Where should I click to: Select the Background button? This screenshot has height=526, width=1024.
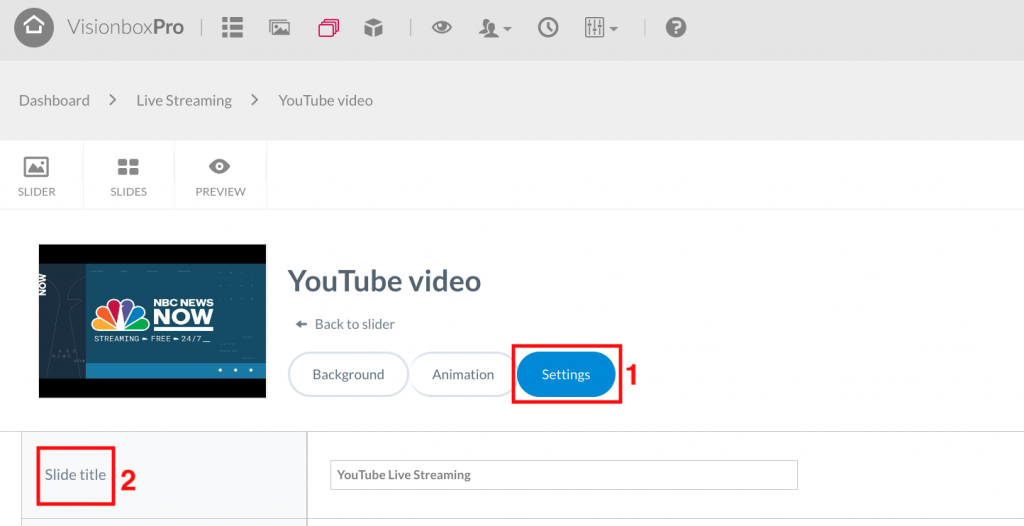click(348, 374)
